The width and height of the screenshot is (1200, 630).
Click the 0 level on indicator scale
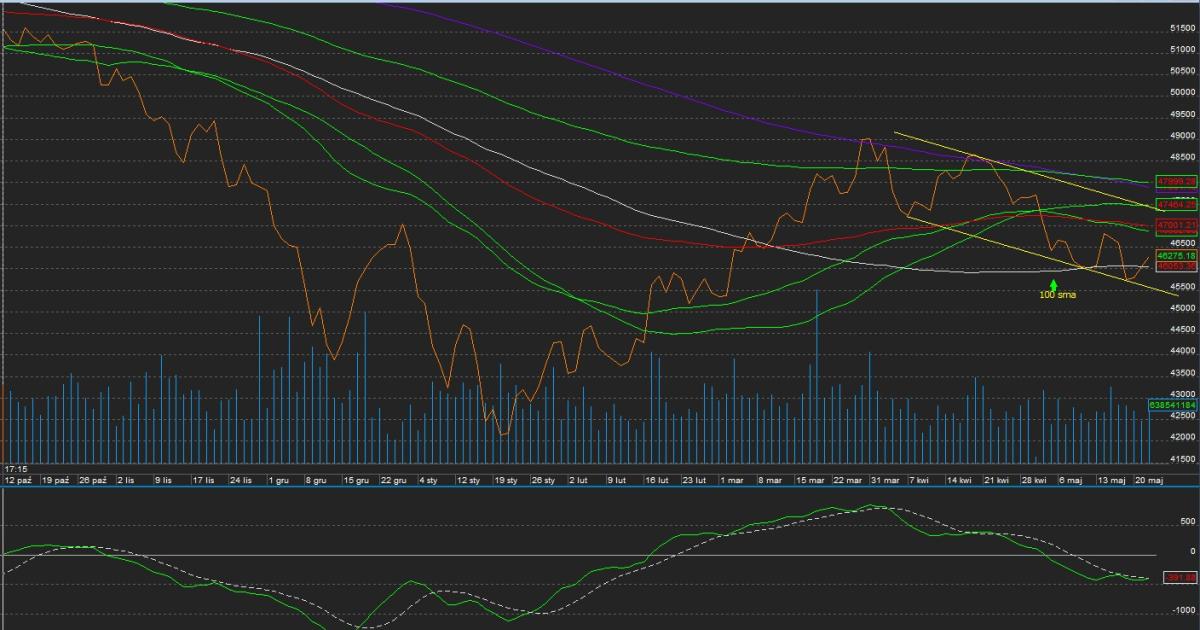pyautogui.click(x=1190, y=551)
